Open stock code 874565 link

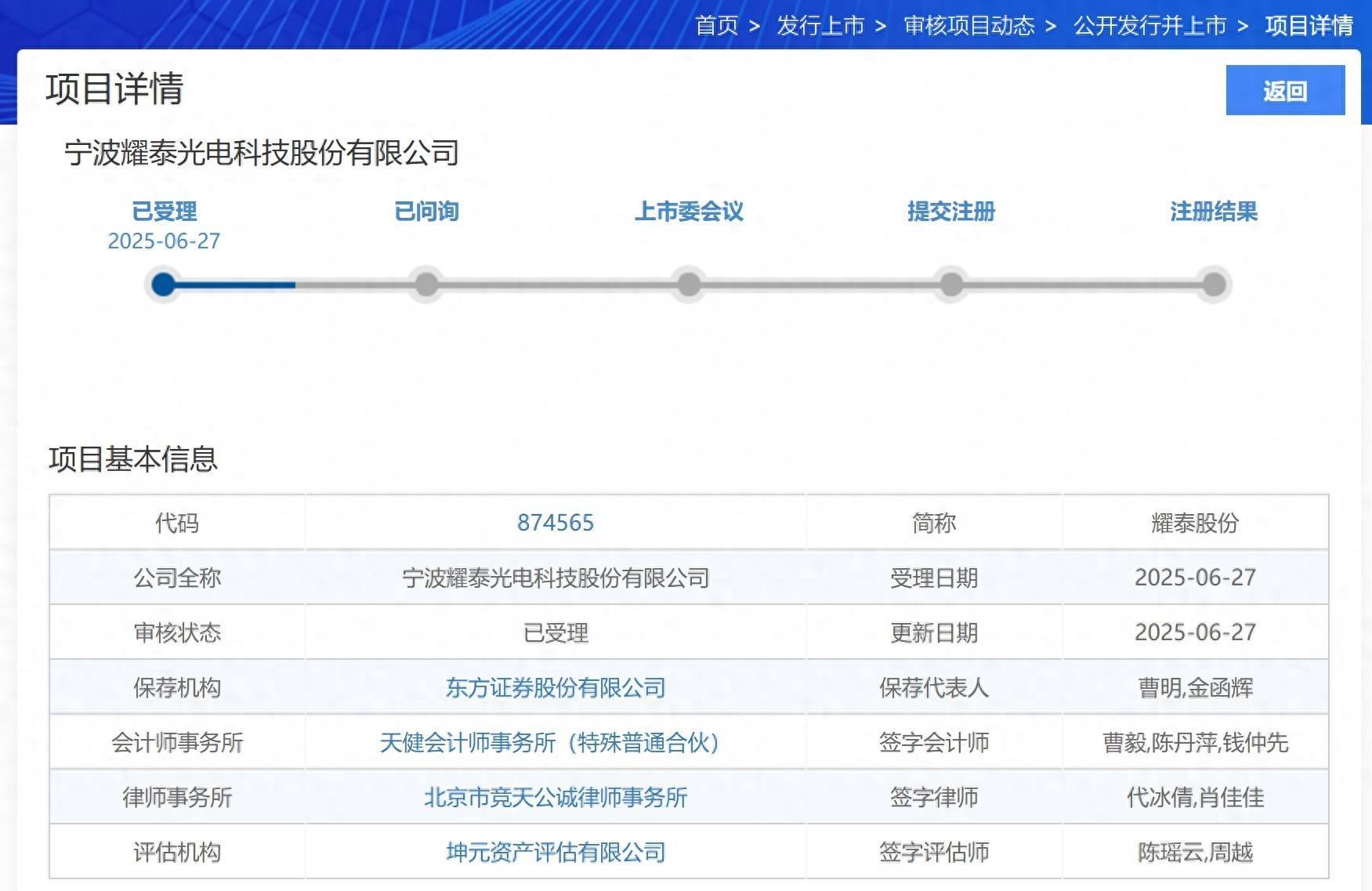pyautogui.click(x=556, y=523)
